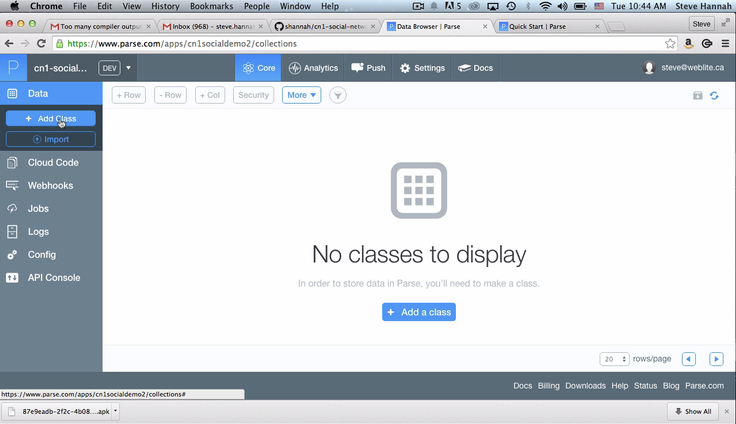Click the blue Add a class button
This screenshot has height=424, width=736.
[419, 312]
